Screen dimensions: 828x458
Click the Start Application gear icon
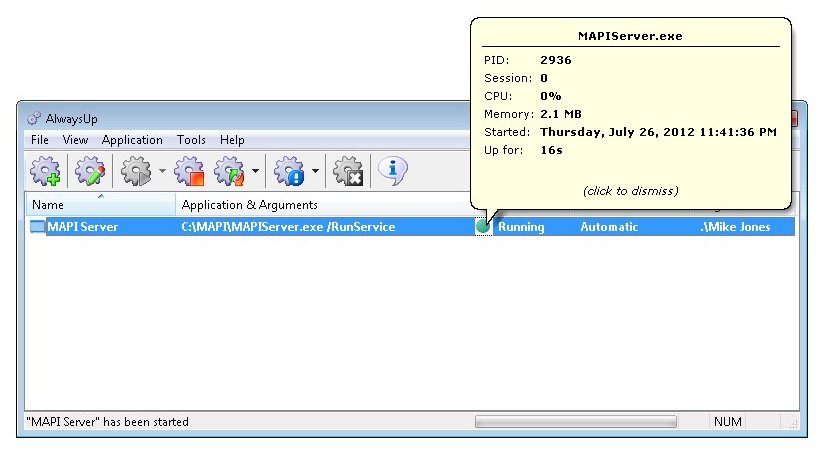(x=136, y=171)
